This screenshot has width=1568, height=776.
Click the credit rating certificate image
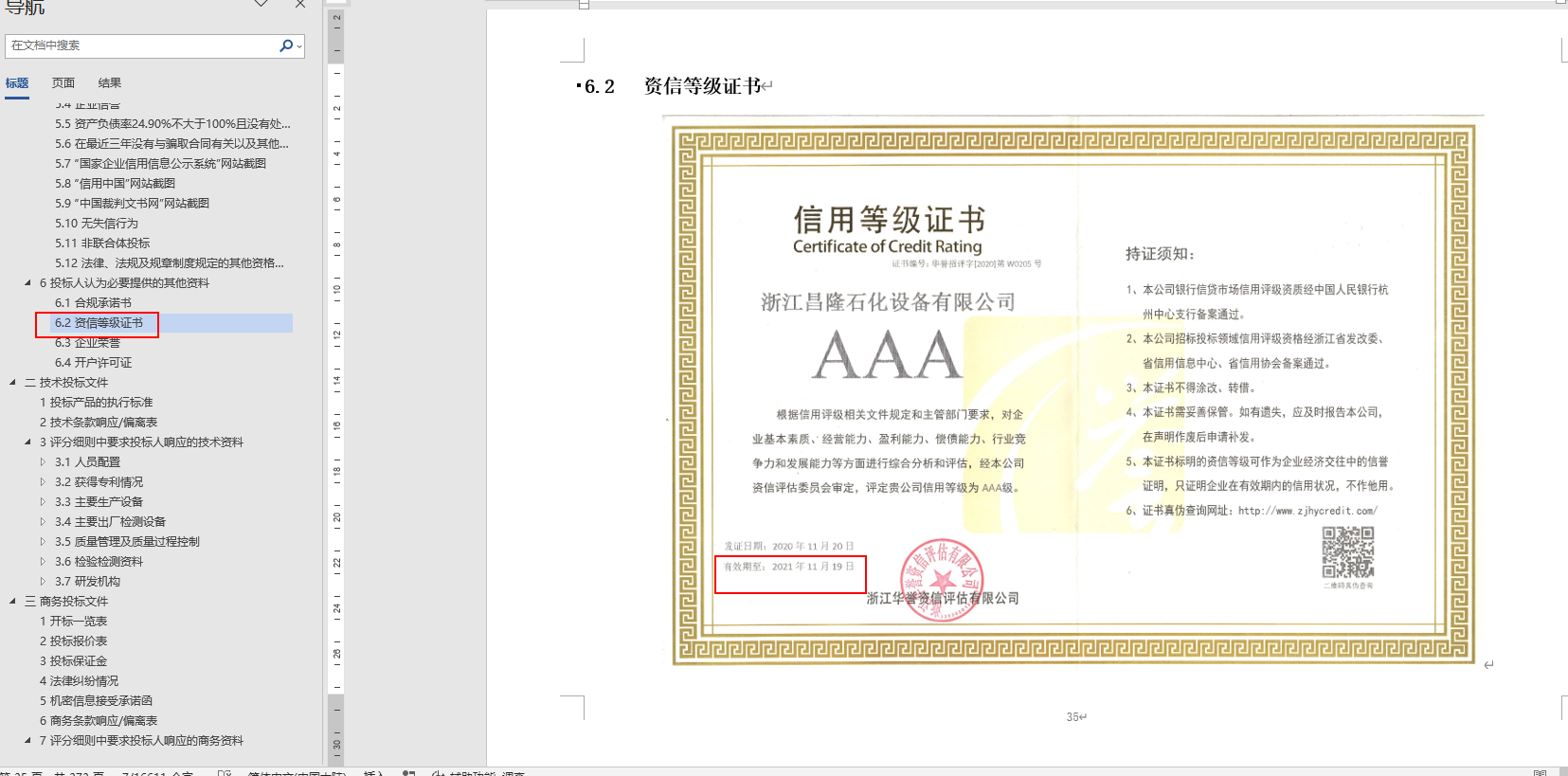1073,391
